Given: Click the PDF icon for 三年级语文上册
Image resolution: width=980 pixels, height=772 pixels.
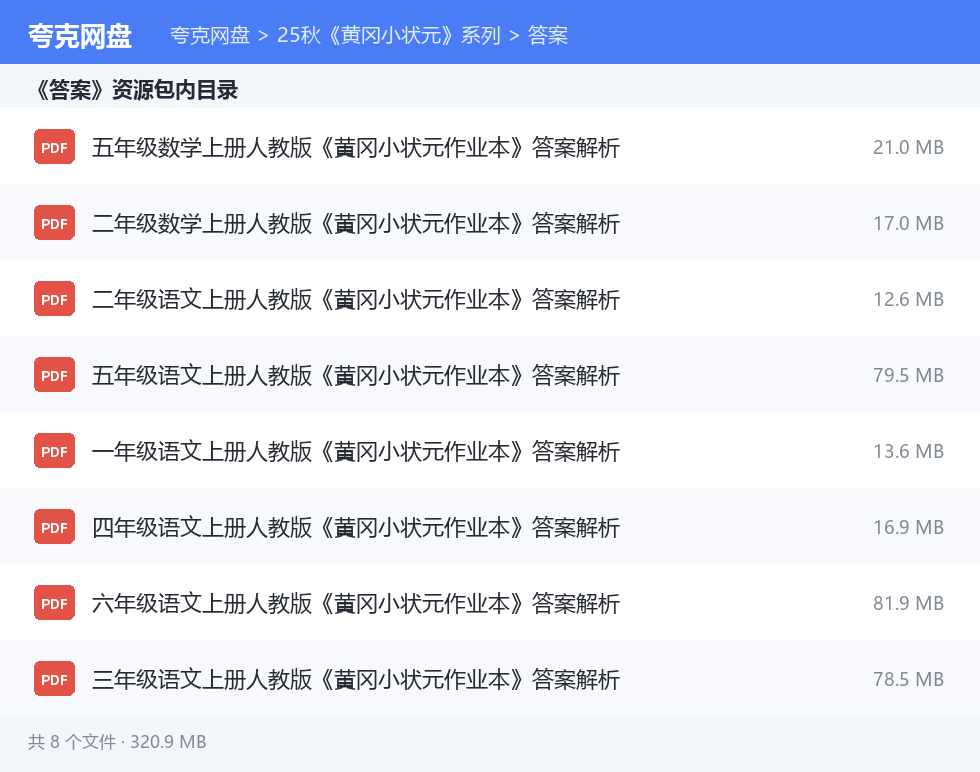Looking at the screenshot, I should click(54, 679).
